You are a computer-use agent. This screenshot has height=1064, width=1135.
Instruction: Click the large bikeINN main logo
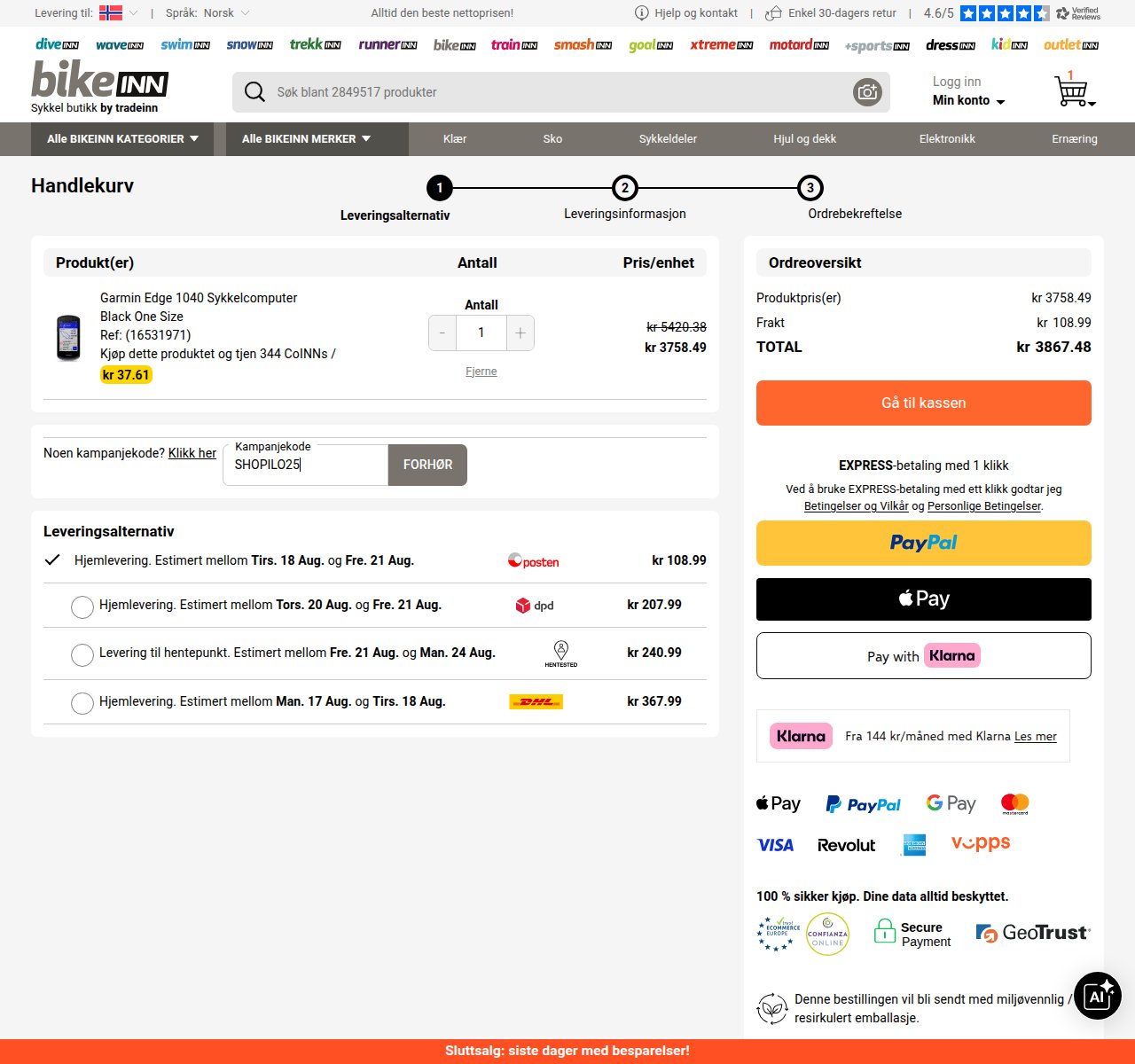pyautogui.click(x=99, y=80)
